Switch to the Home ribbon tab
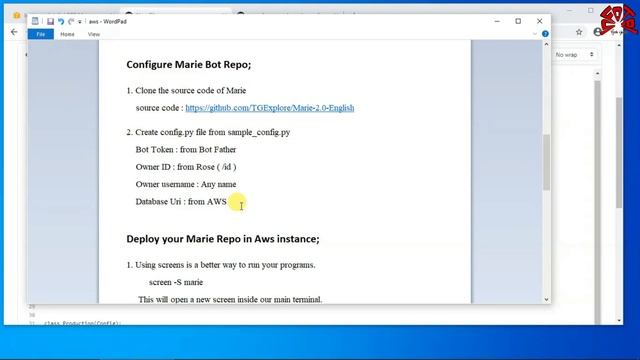This screenshot has height=360, width=640. tap(67, 34)
